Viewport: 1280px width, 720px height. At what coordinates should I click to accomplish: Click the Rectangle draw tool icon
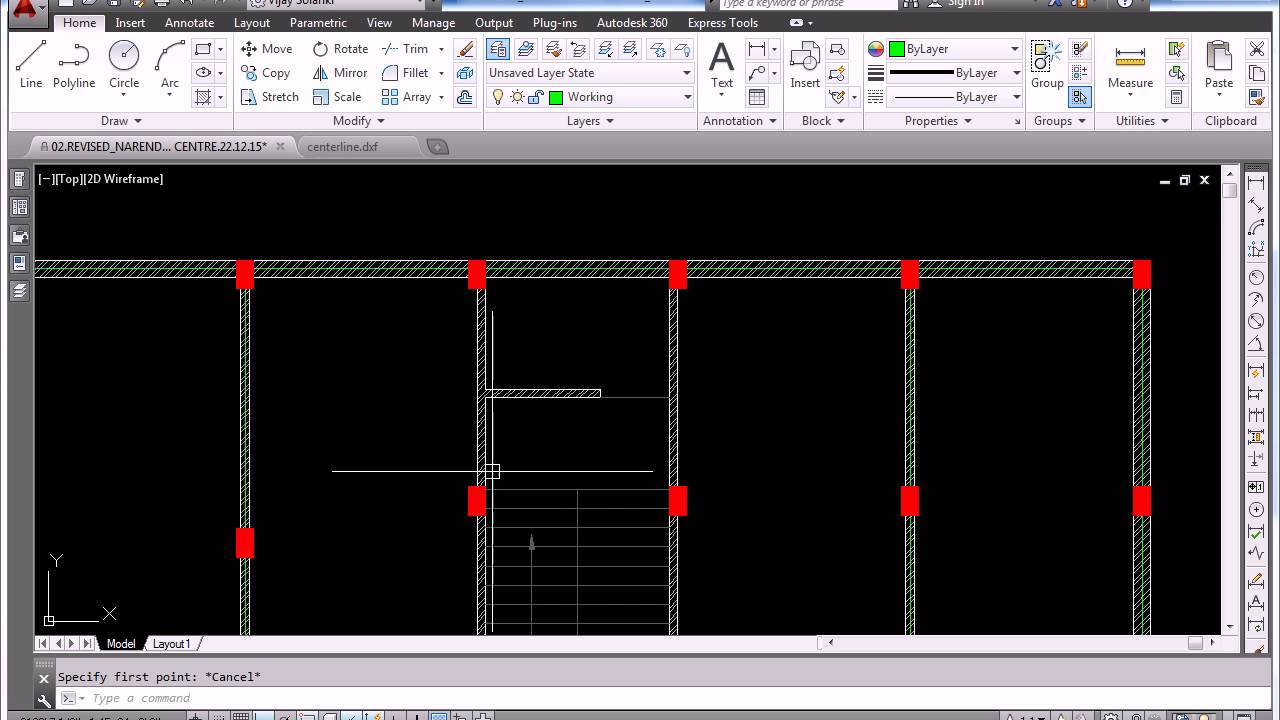click(x=203, y=48)
